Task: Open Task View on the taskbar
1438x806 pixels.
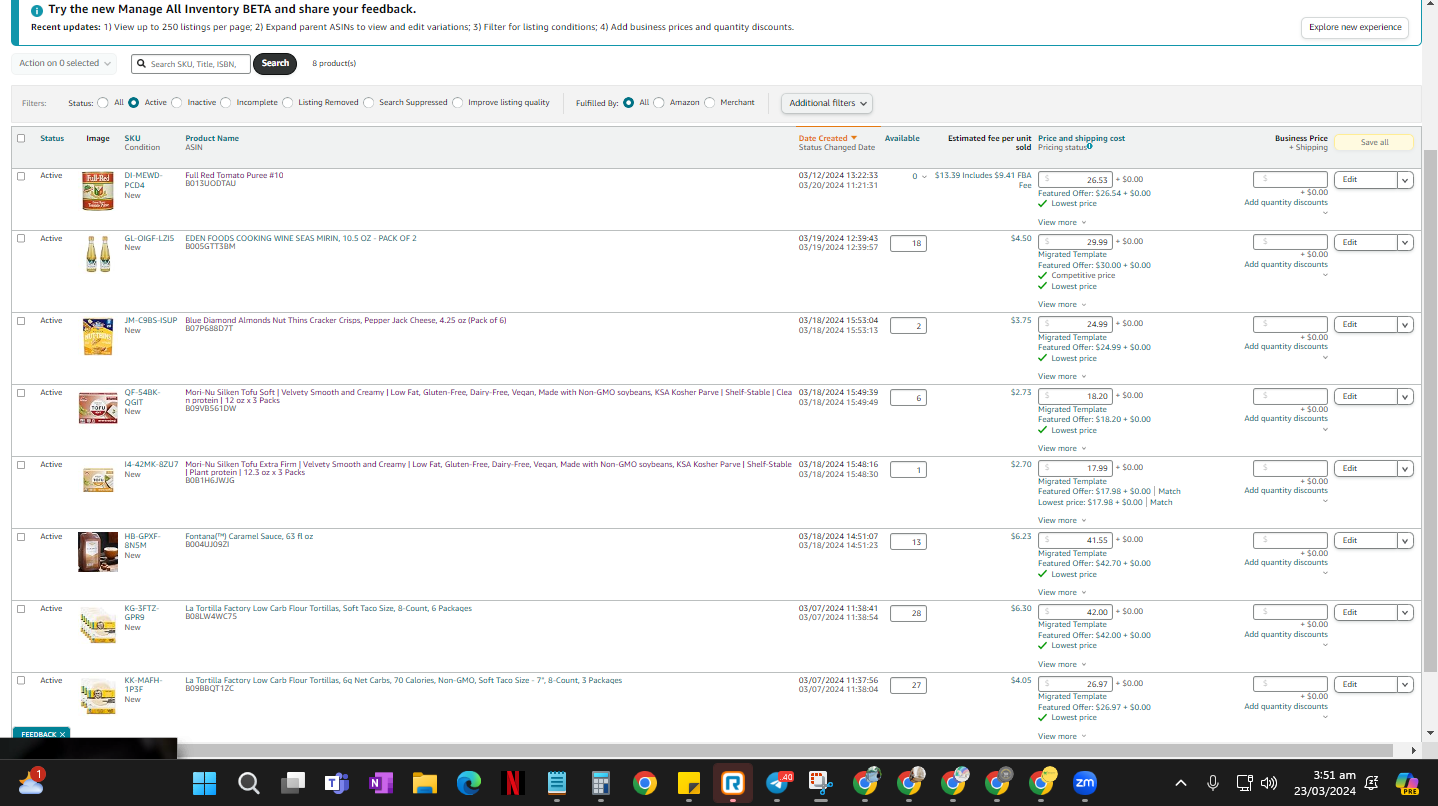Action: click(292, 783)
